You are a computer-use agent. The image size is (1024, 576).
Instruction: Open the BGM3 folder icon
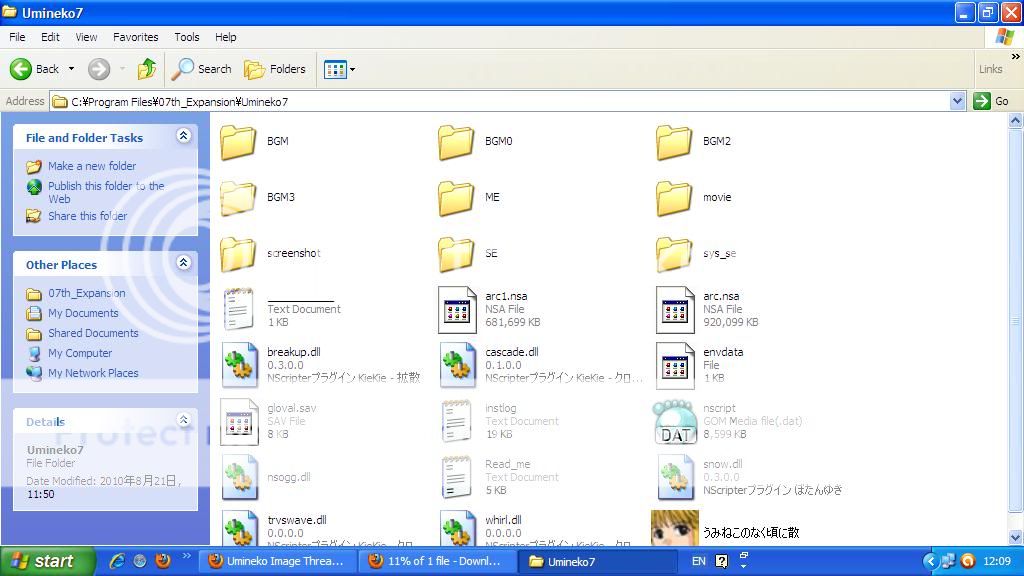tap(238, 198)
